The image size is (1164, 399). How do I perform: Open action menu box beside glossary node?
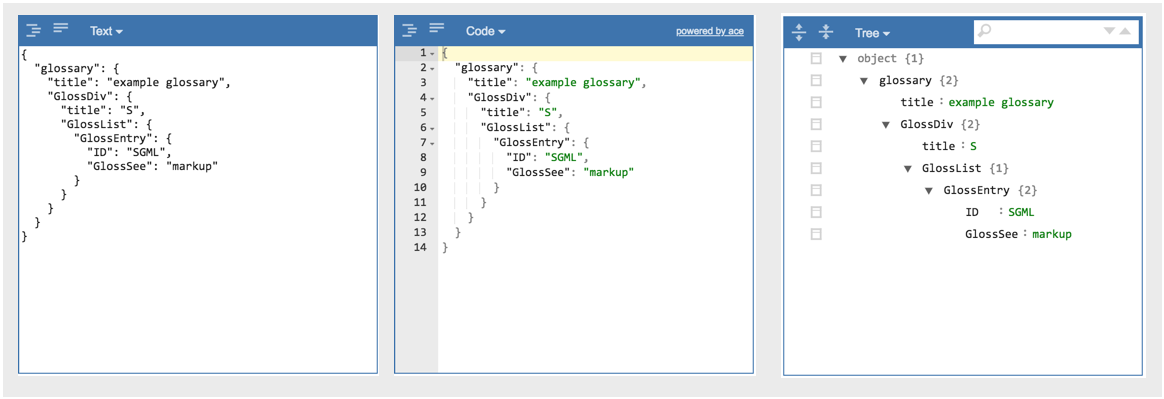[816, 80]
